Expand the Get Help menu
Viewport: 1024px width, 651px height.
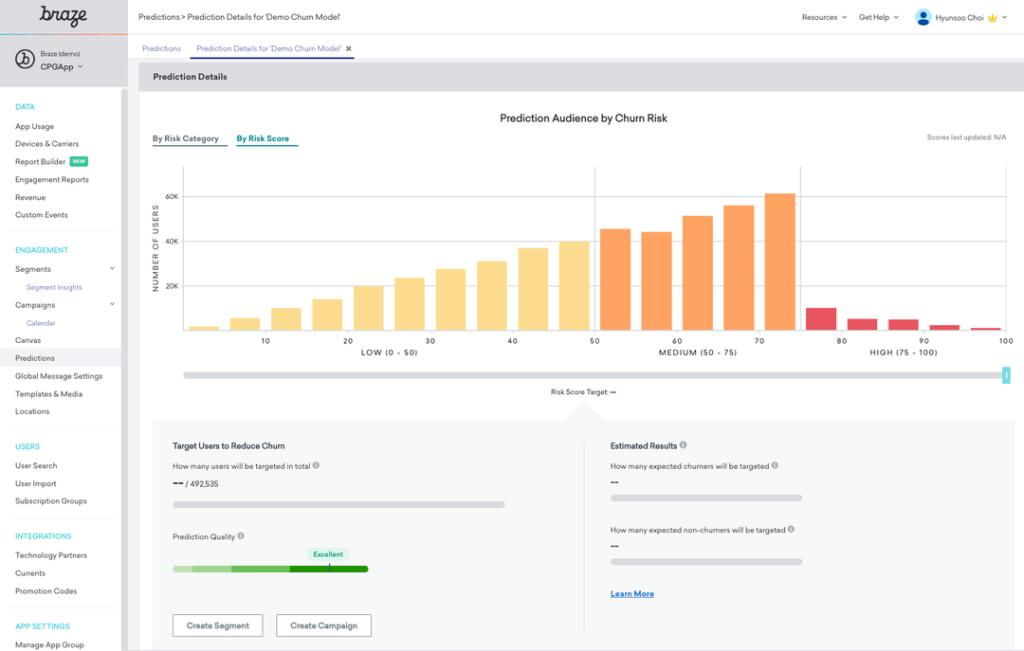(878, 18)
